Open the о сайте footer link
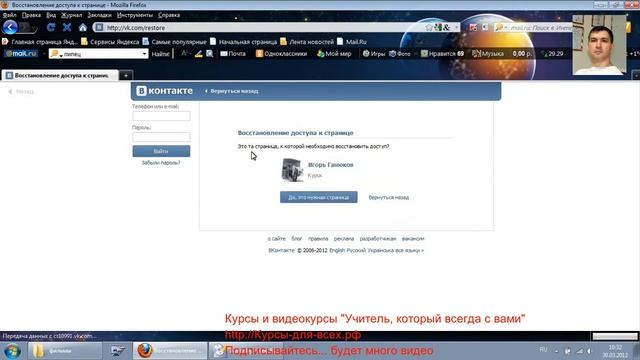 pos(276,239)
